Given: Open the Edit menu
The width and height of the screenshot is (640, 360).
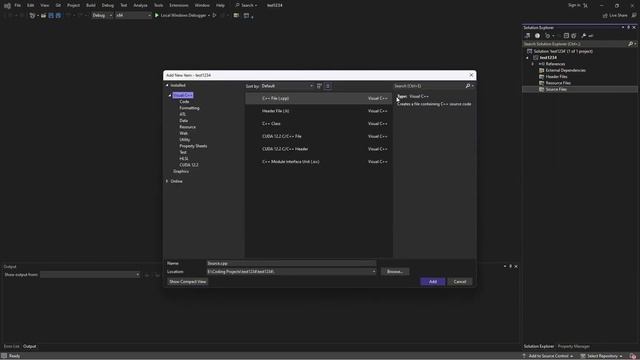Looking at the screenshot, I should click(31, 5).
